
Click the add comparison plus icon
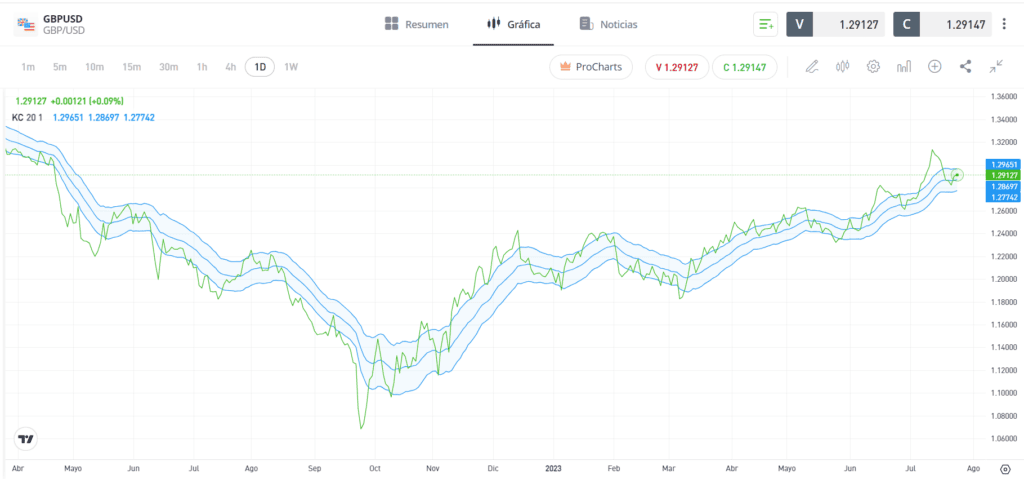[935, 66]
